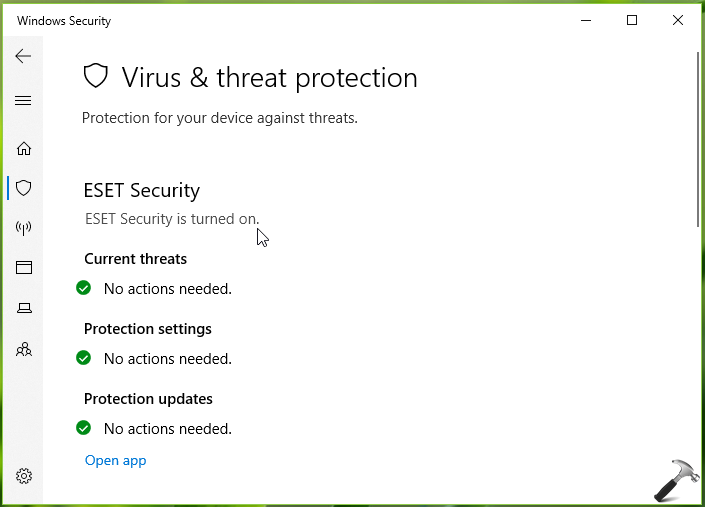Click the vertical scrollbar thumb
The image size is (705, 507).
(698, 140)
